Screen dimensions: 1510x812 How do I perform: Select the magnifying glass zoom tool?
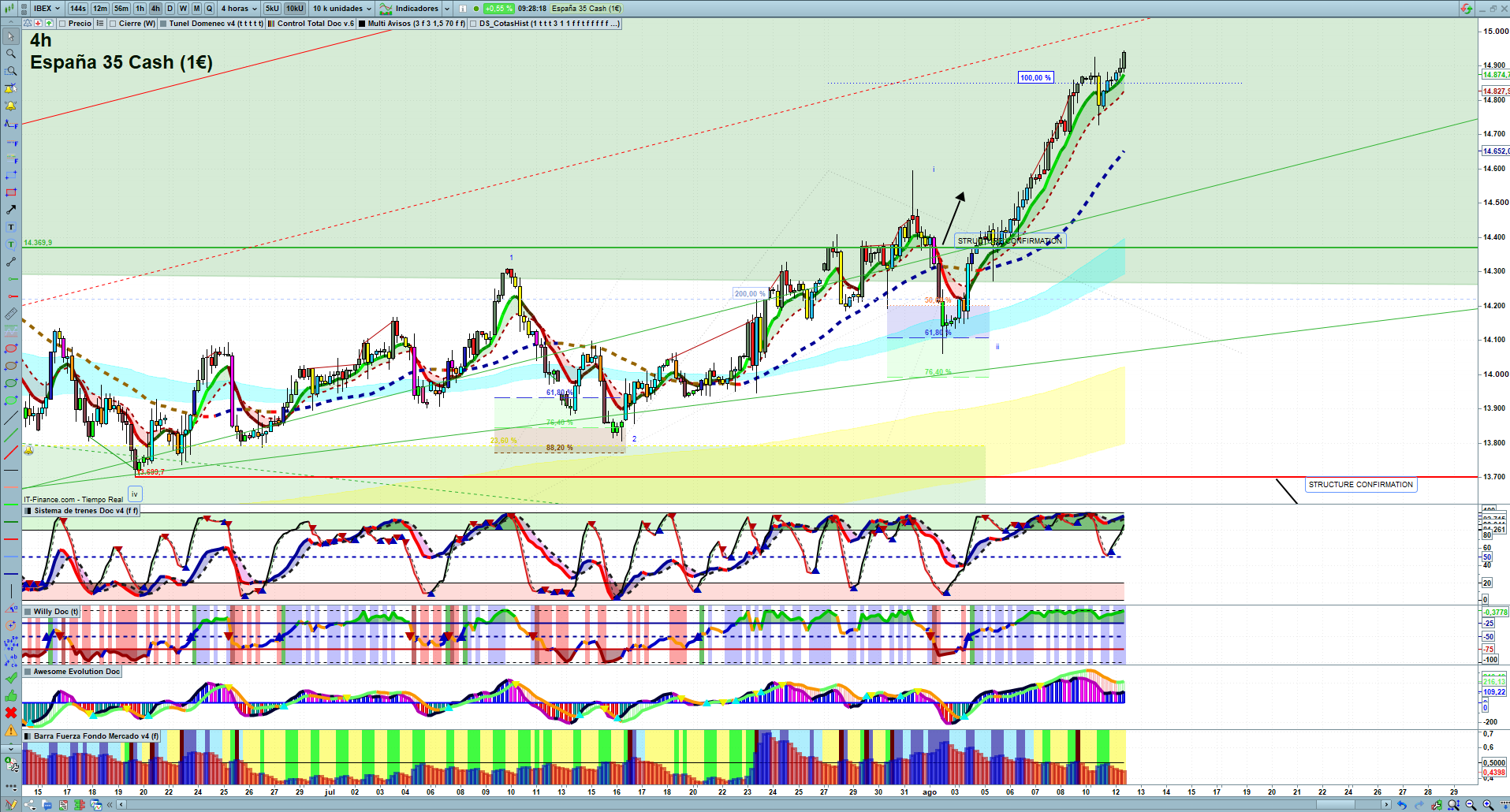(11, 54)
